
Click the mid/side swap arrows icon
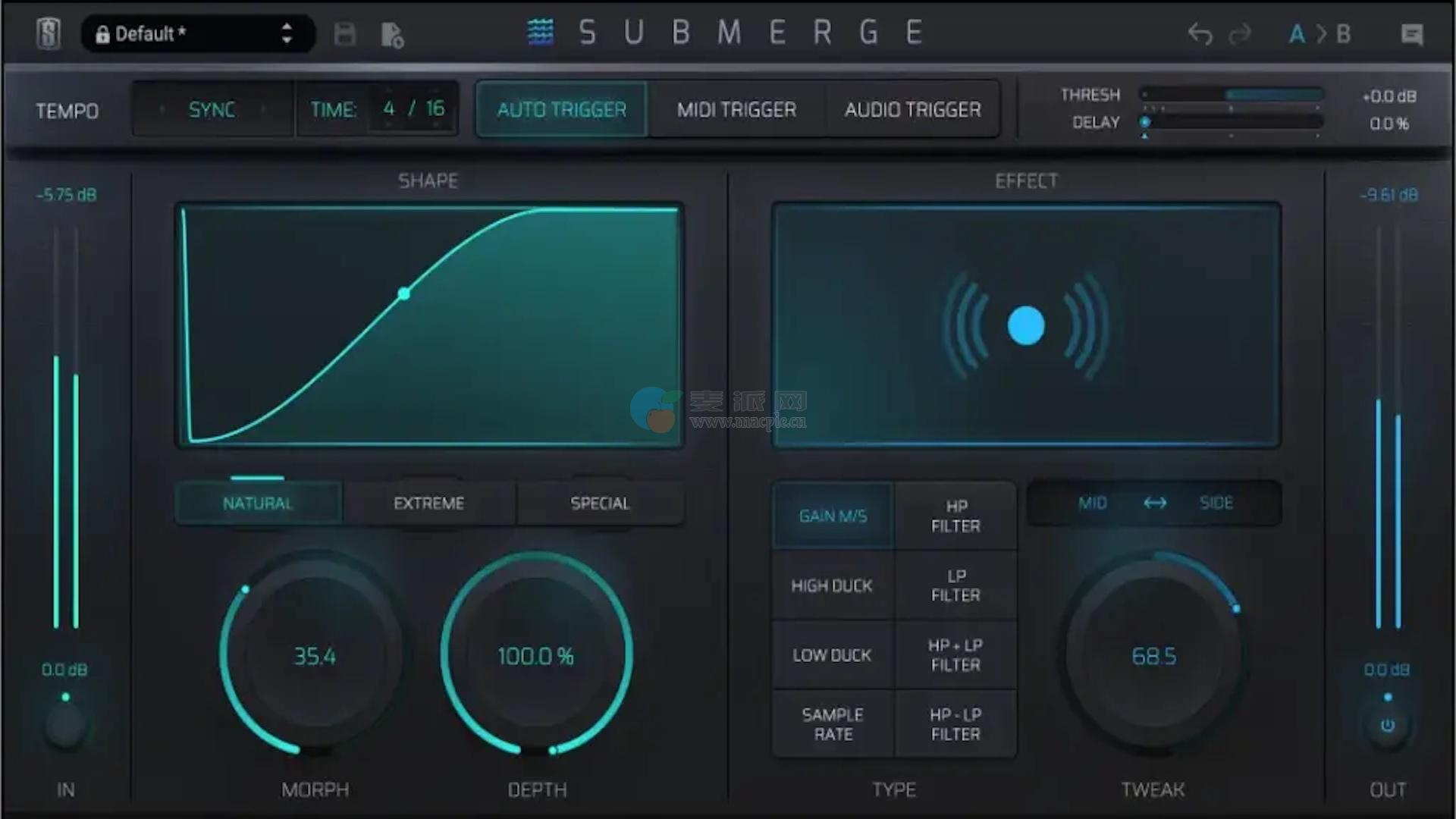1155,503
